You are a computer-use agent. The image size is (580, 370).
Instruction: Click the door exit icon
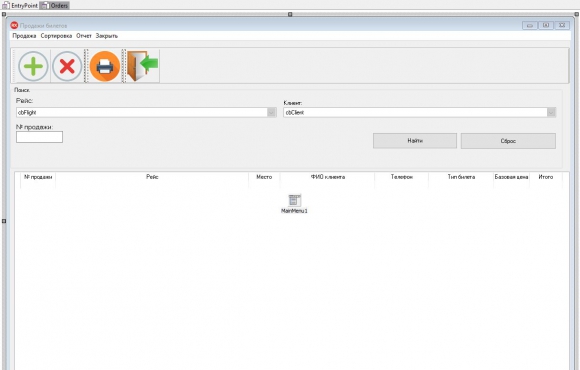tap(143, 67)
